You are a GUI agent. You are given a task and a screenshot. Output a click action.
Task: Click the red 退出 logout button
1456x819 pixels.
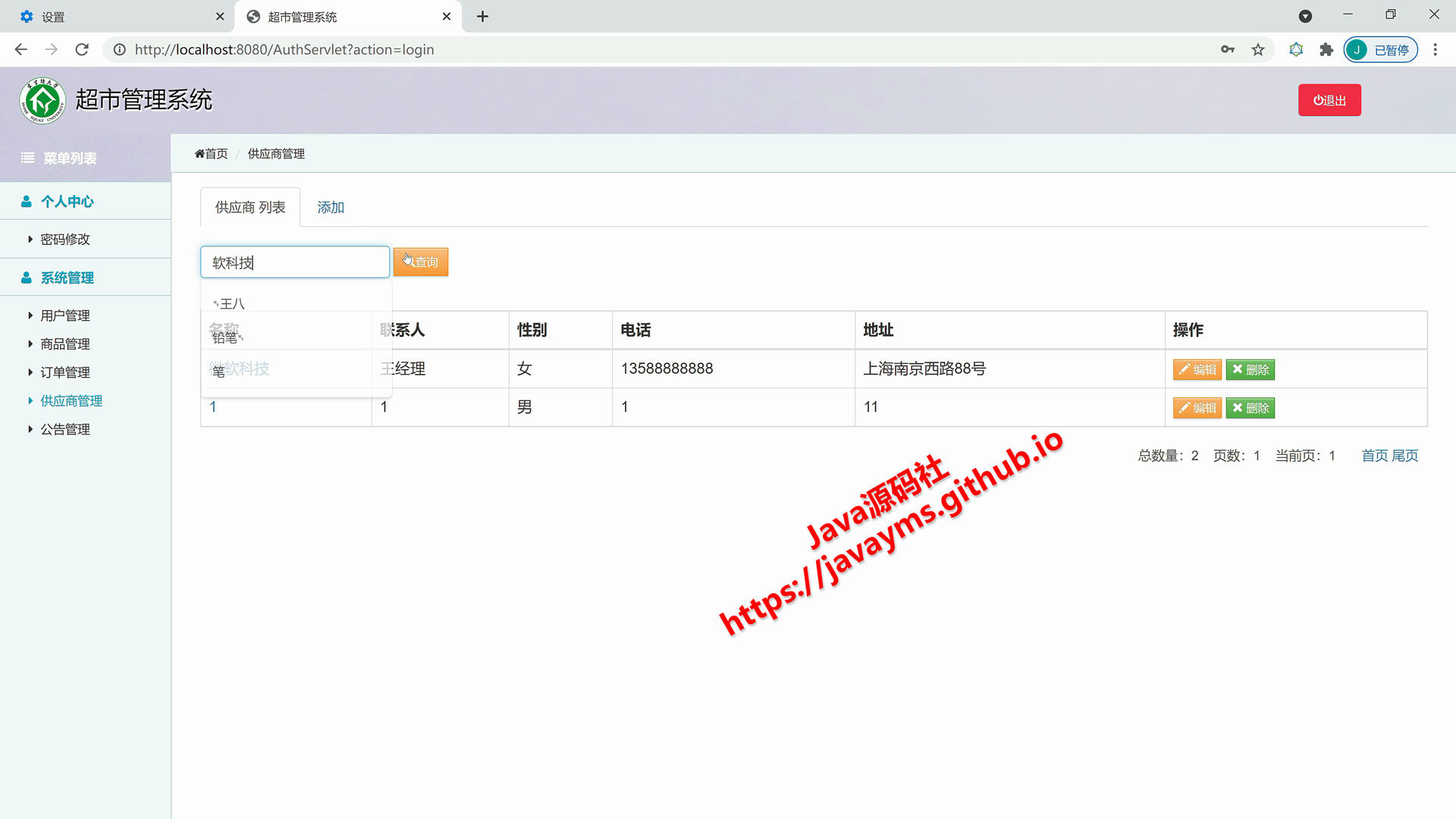tap(1329, 100)
